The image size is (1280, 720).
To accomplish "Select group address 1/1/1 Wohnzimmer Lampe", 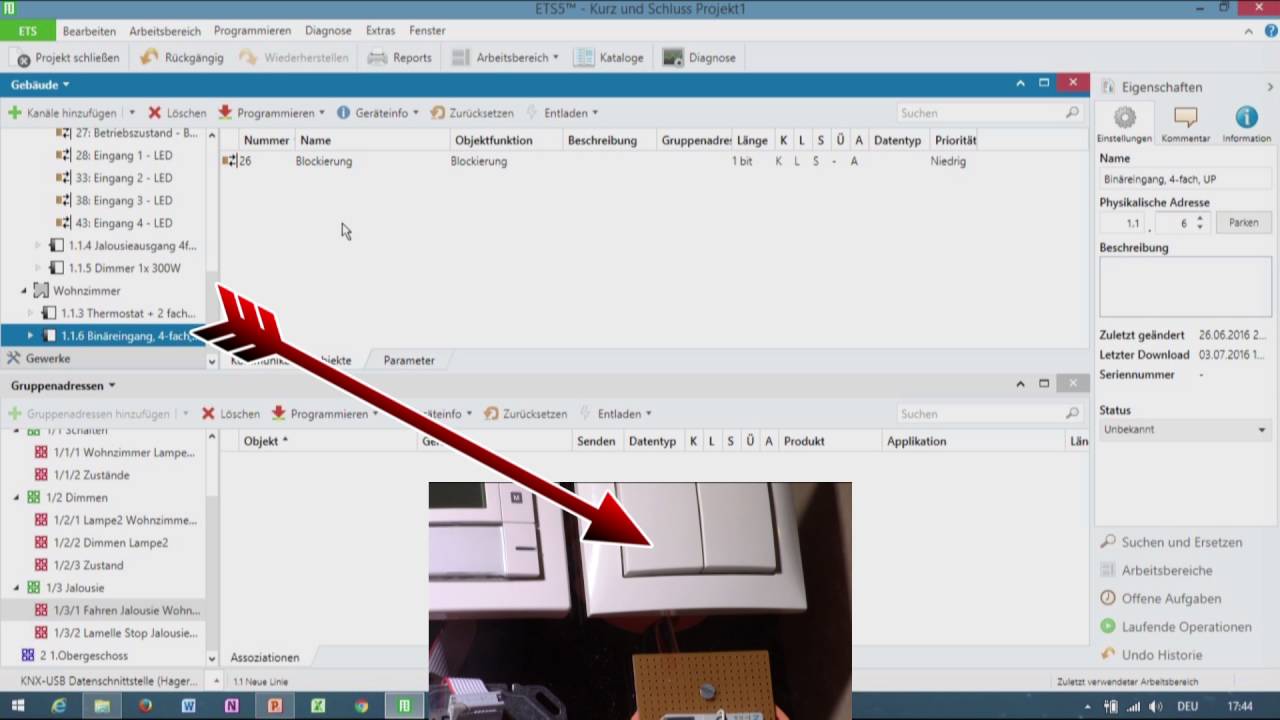I will click(115, 452).
